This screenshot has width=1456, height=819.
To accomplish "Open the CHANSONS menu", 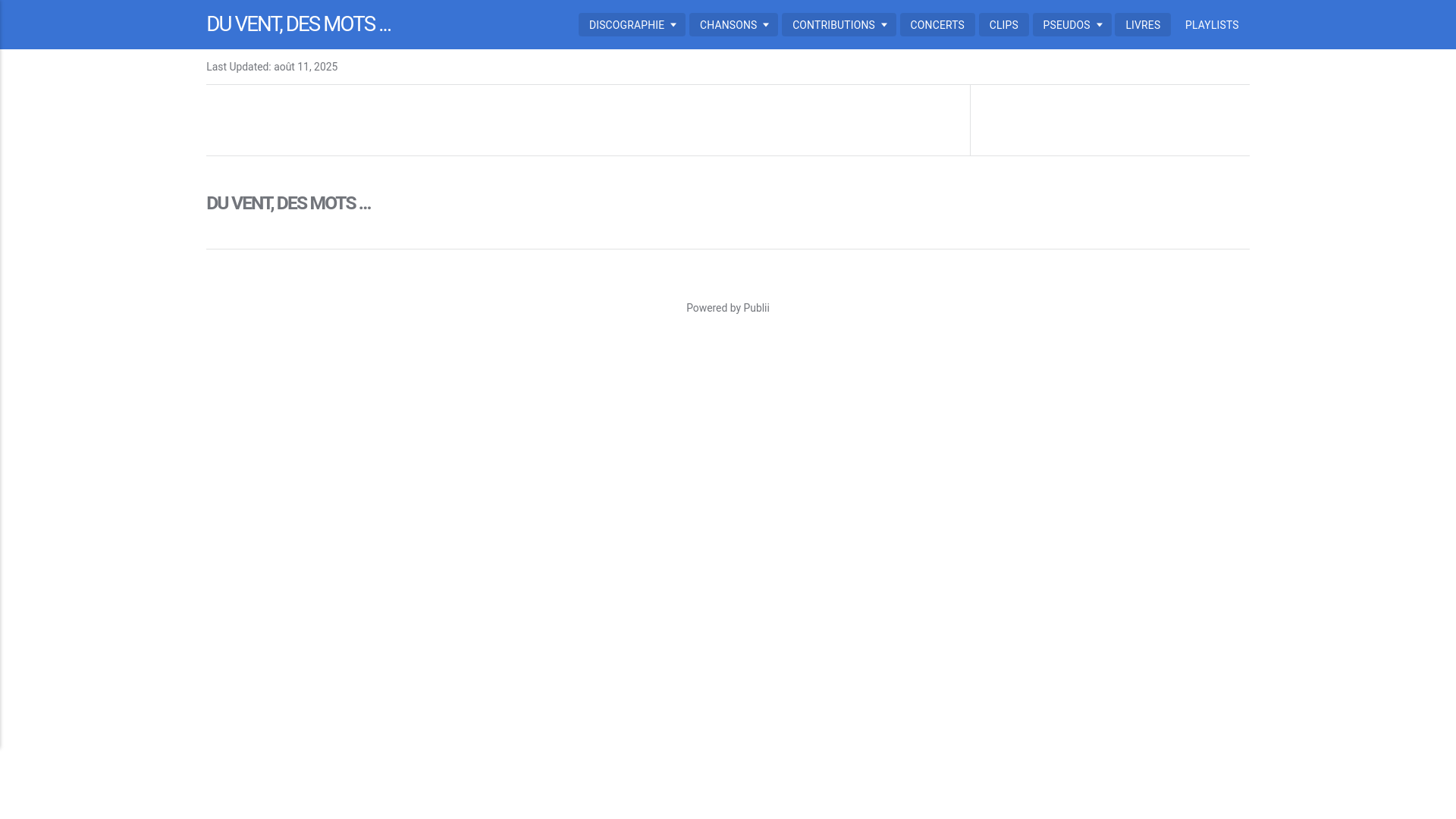I will [733, 25].
